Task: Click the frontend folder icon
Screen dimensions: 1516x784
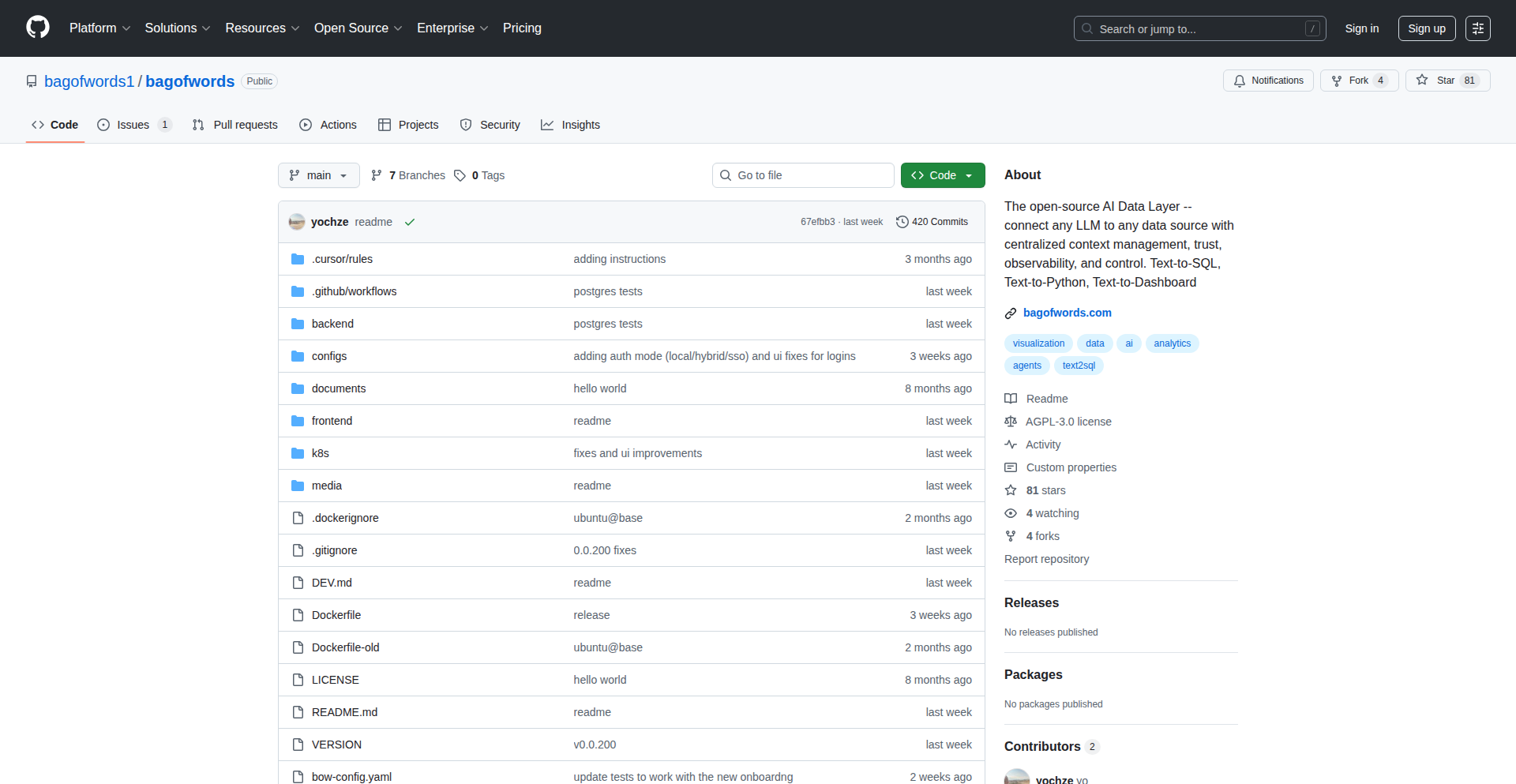Action: pyautogui.click(x=298, y=421)
